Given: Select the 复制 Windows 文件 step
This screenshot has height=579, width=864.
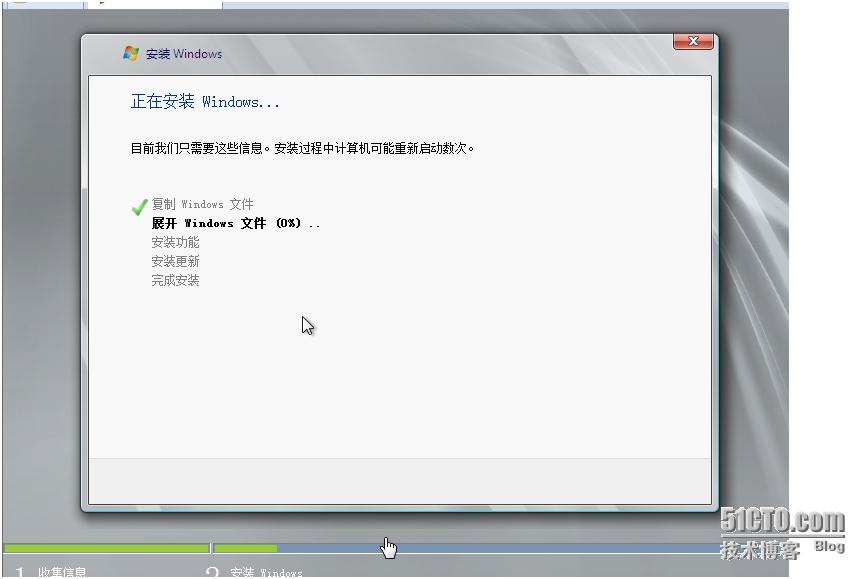Looking at the screenshot, I should pos(202,204).
